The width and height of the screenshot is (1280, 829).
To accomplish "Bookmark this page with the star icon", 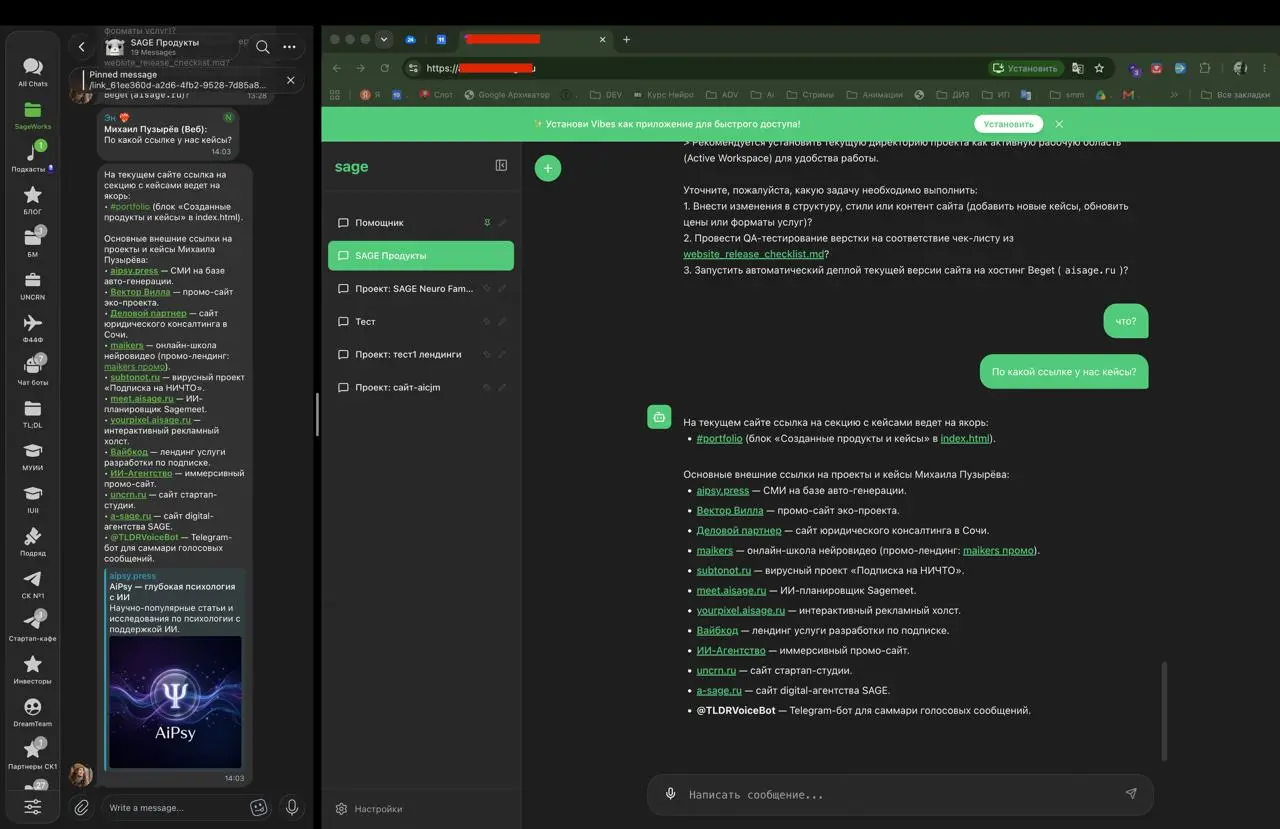I will 1099,68.
